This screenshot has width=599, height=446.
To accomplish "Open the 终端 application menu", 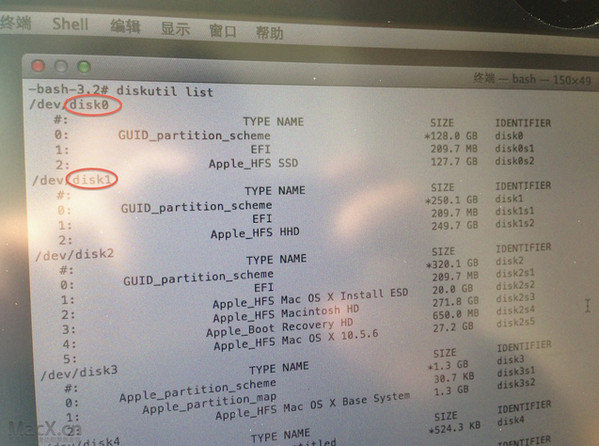I will point(15,23).
